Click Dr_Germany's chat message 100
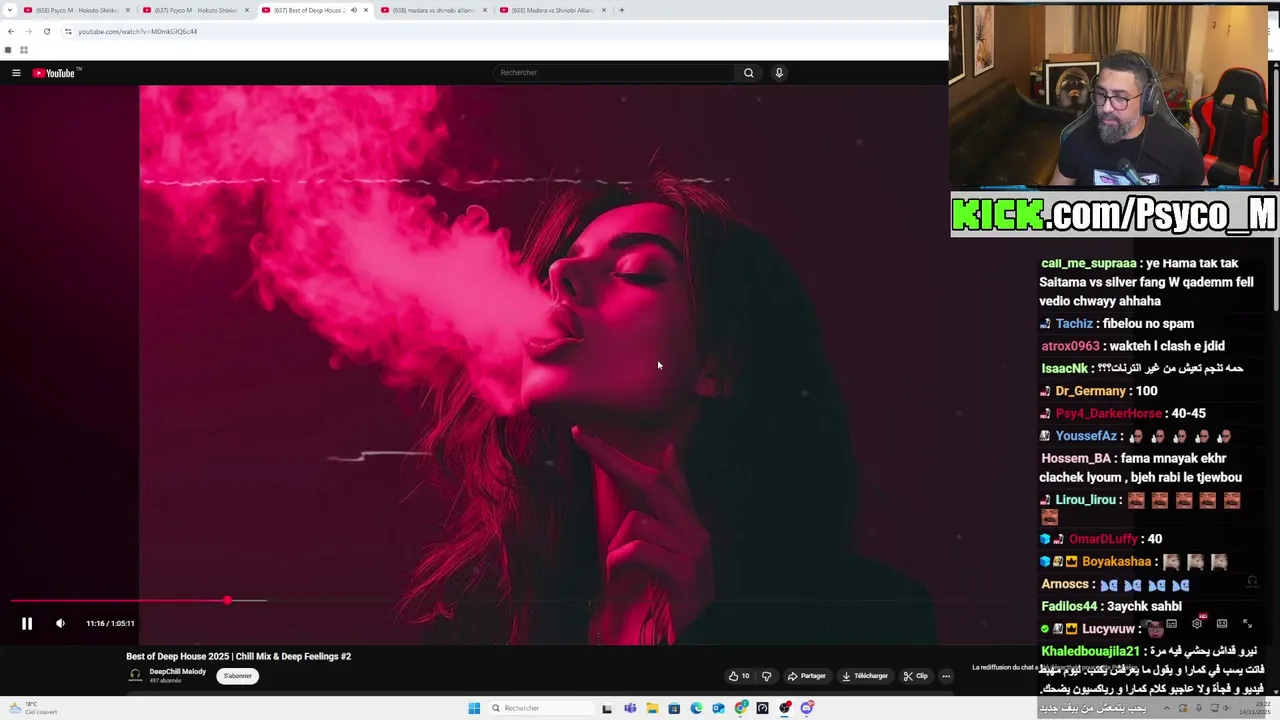 click(1146, 391)
